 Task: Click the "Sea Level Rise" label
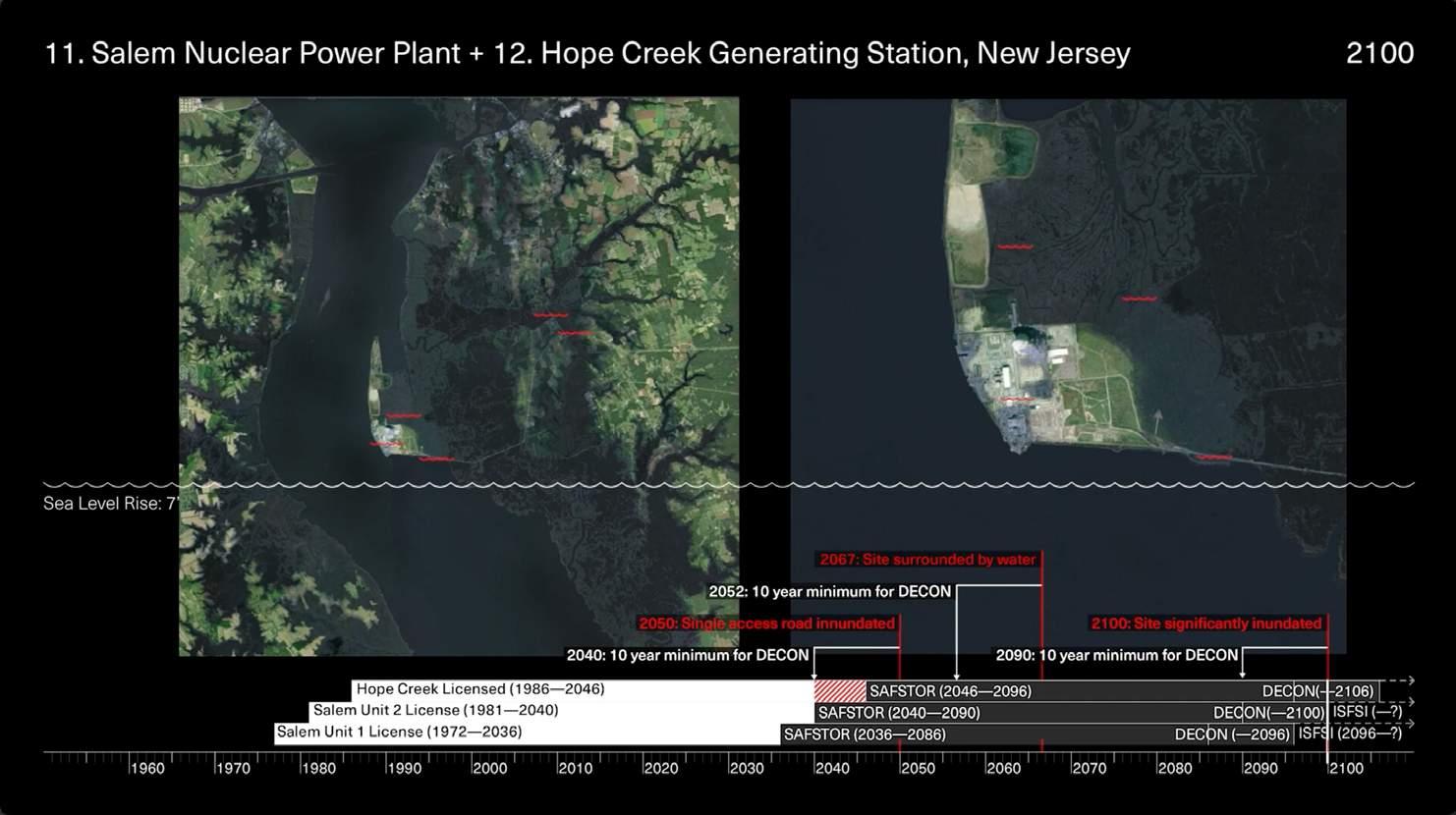click(111, 504)
